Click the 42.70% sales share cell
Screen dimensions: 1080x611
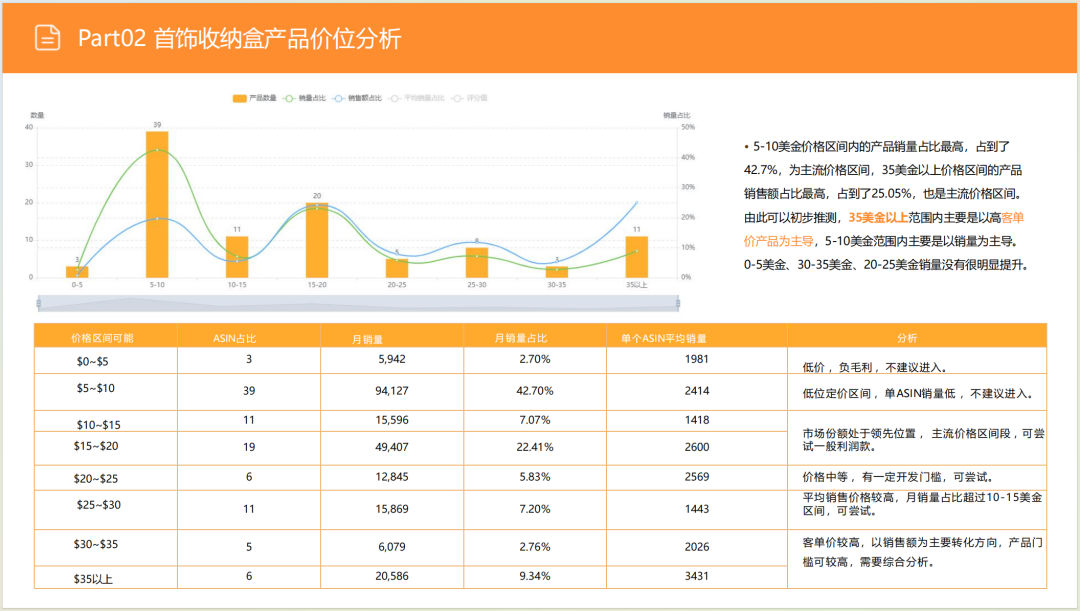pyautogui.click(x=534, y=391)
